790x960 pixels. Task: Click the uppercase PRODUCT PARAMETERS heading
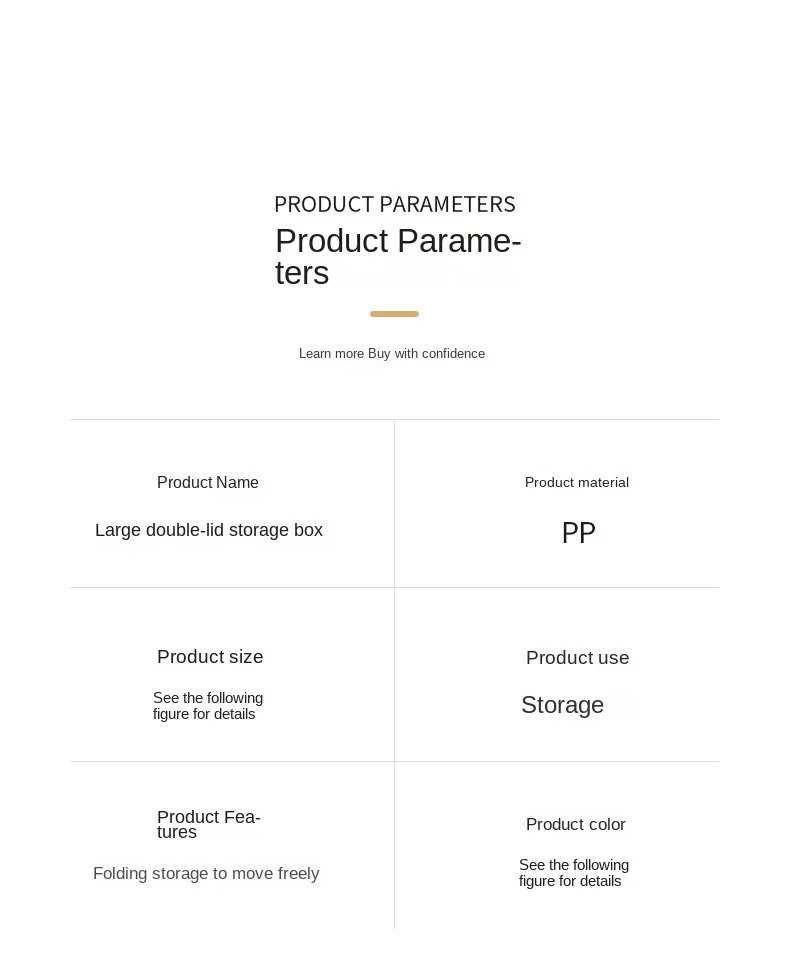coord(395,204)
